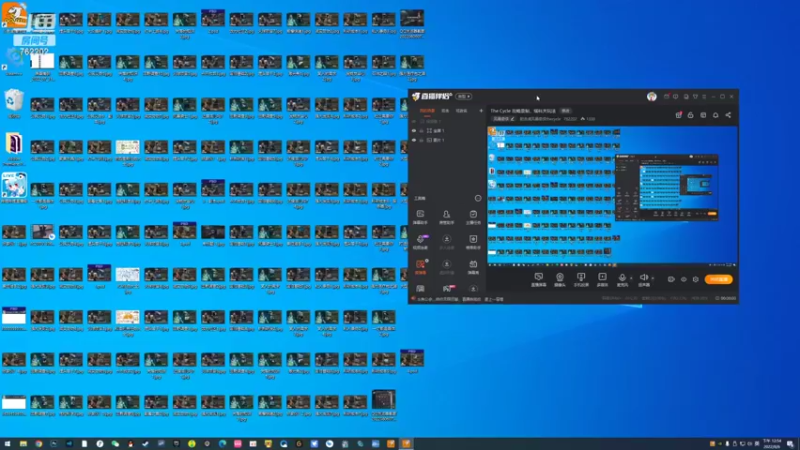800x450 pixels.
Task: Toggle eye visibility for the full-screen source
Action: tap(414, 131)
